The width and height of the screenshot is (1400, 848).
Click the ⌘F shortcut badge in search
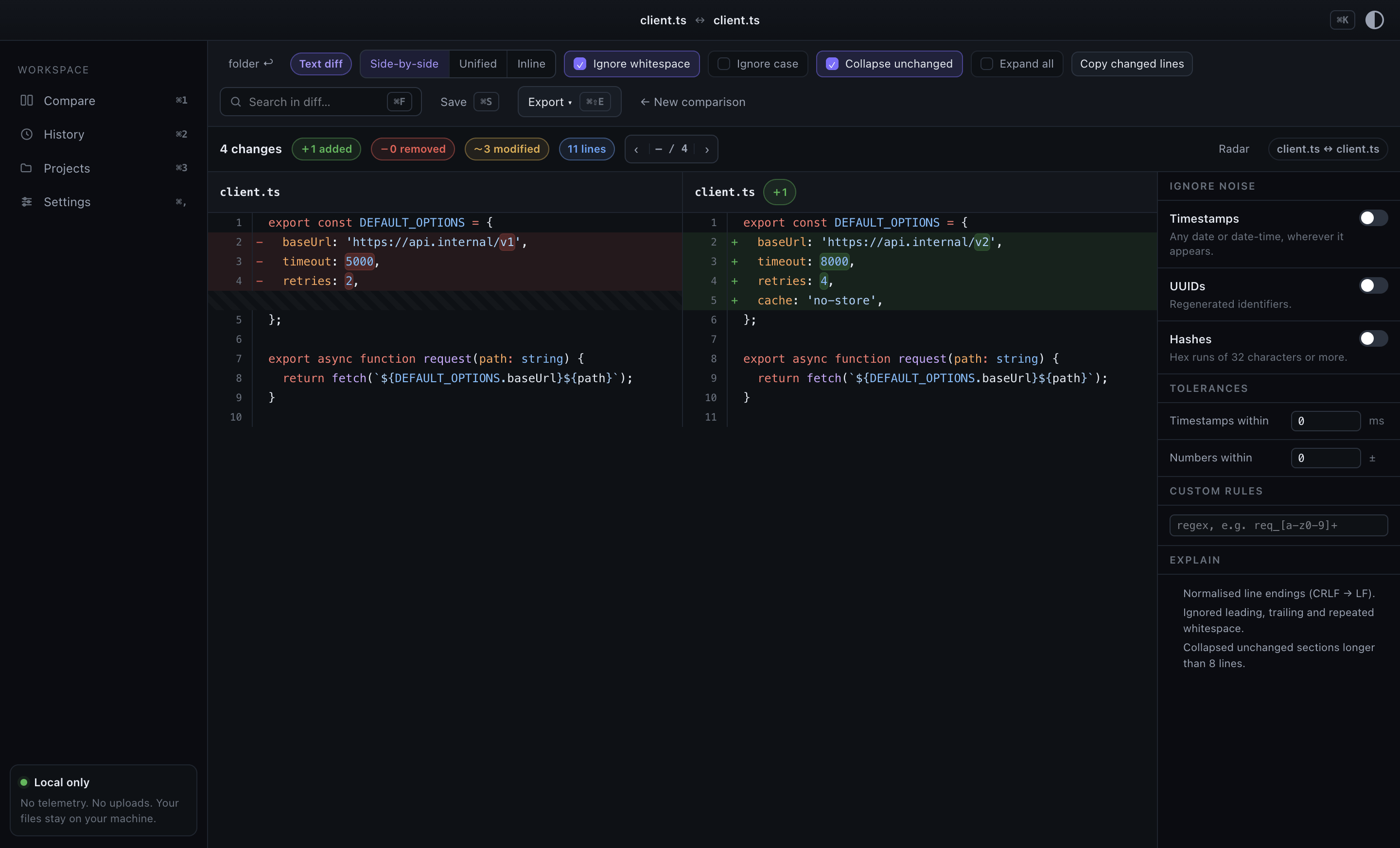pyautogui.click(x=400, y=102)
